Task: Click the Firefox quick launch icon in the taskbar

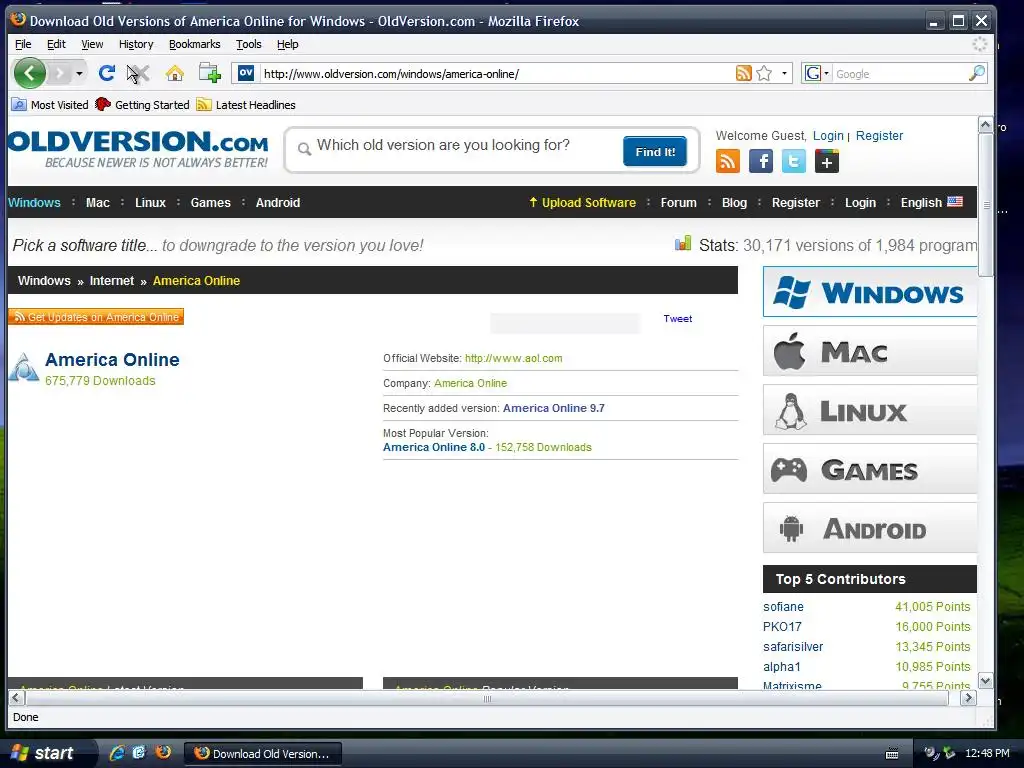Action: click(163, 753)
